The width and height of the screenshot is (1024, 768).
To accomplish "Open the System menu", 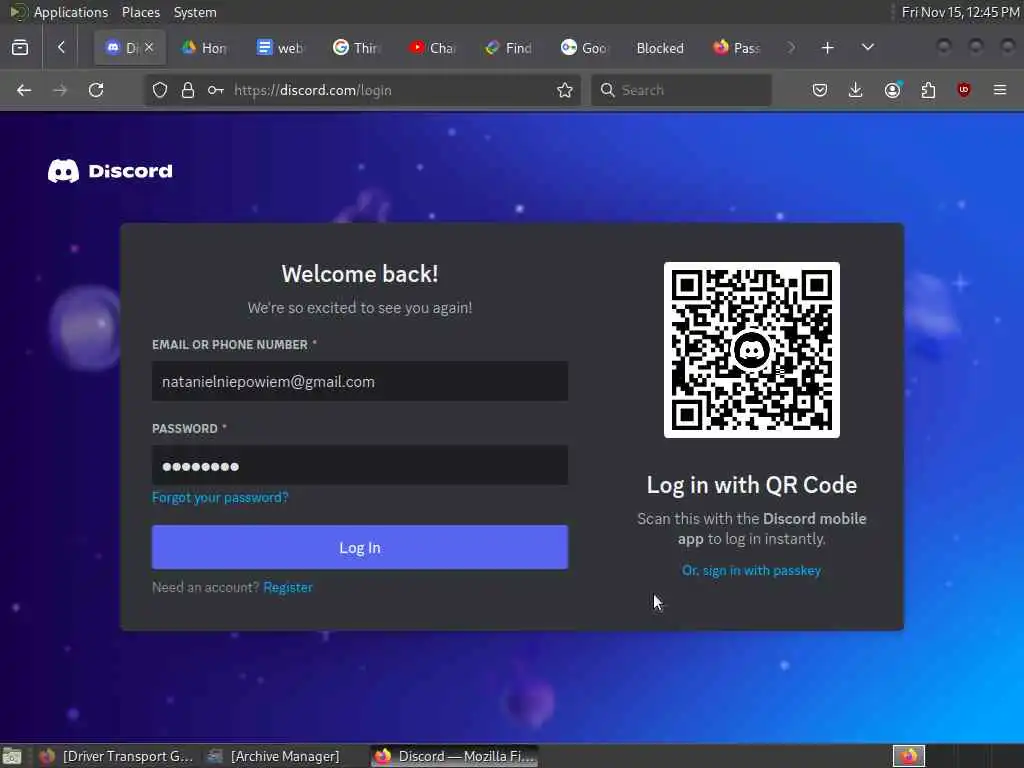I will [195, 12].
